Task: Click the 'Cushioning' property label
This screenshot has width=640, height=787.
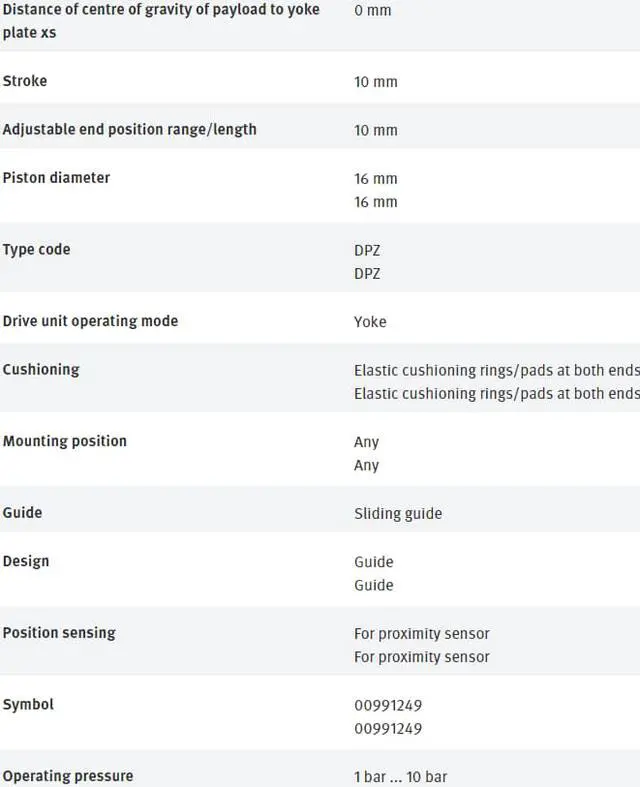Action: pyautogui.click(x=41, y=369)
